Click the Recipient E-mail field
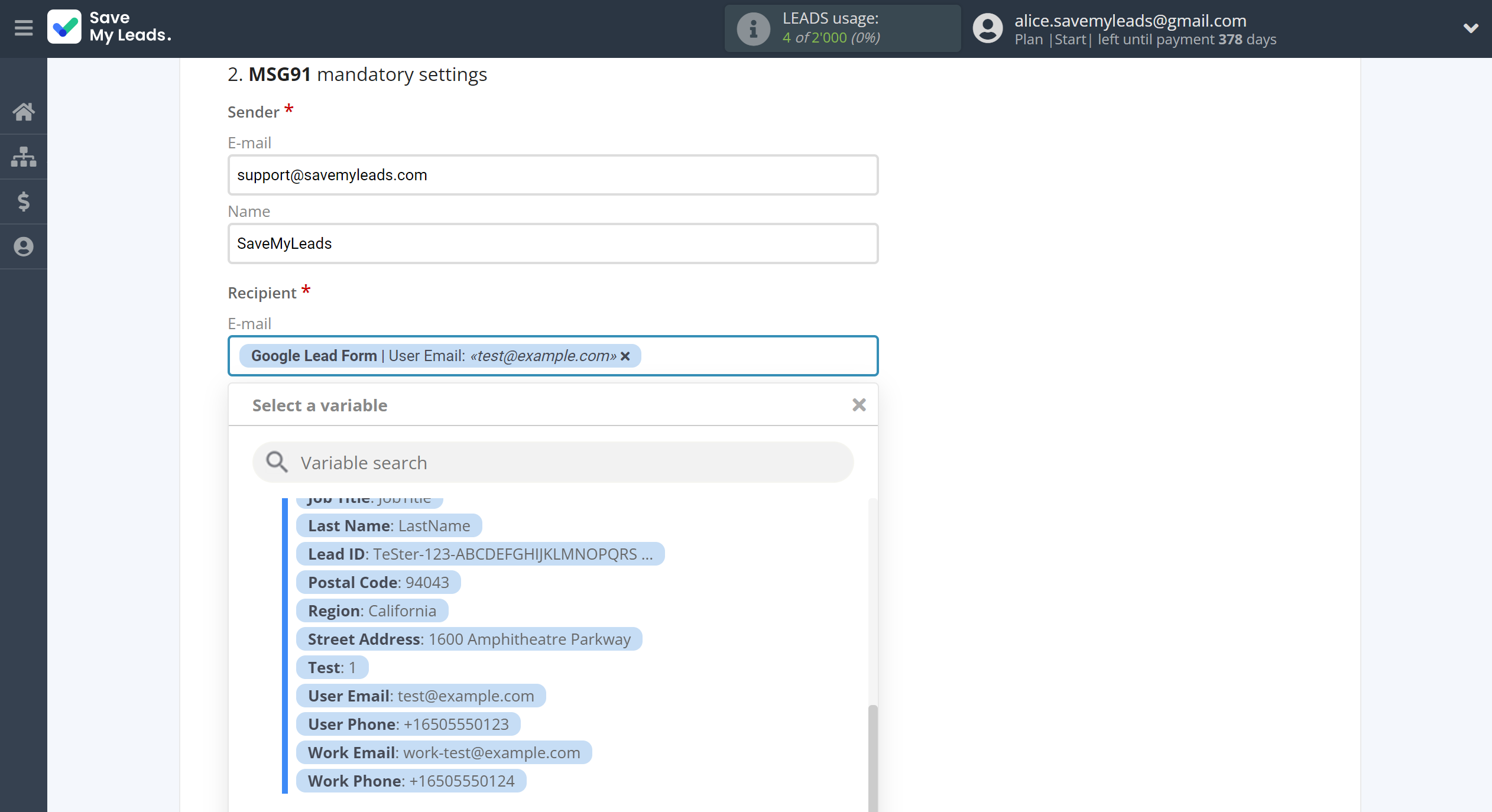The width and height of the screenshot is (1492, 812). point(553,356)
